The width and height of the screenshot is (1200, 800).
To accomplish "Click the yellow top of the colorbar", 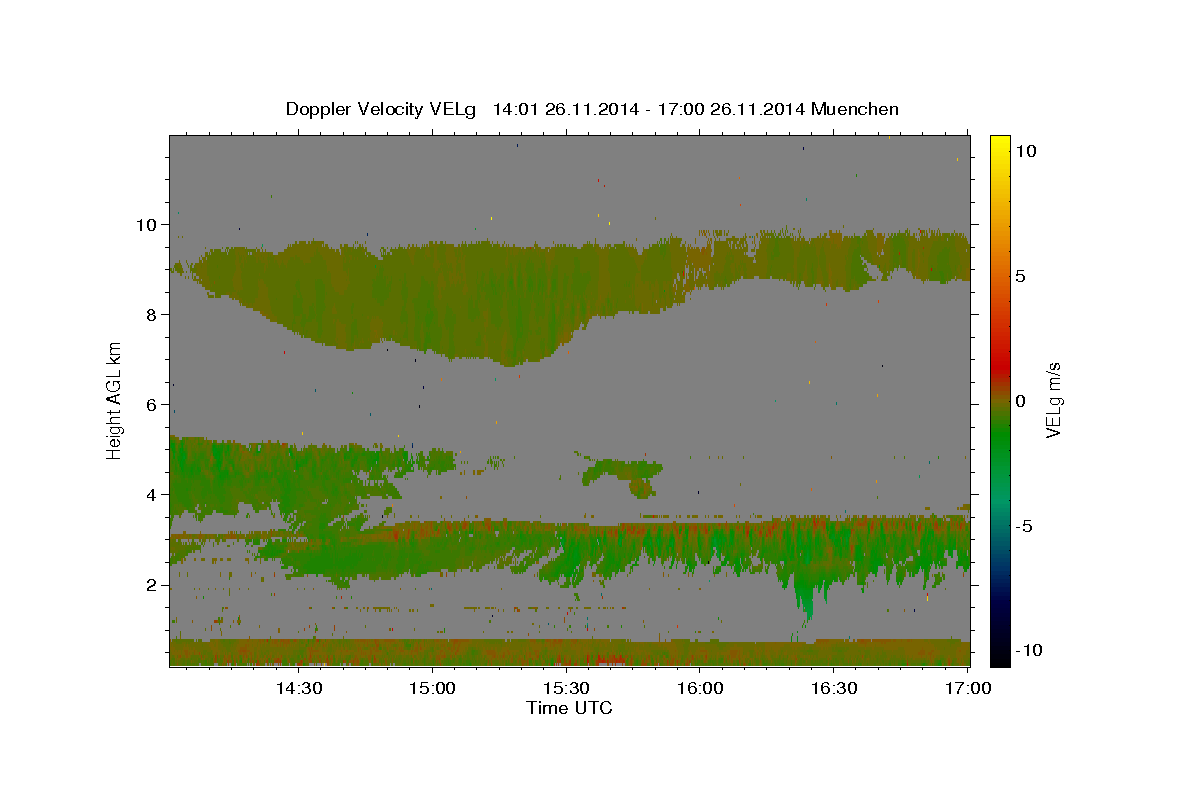I will click(1000, 141).
